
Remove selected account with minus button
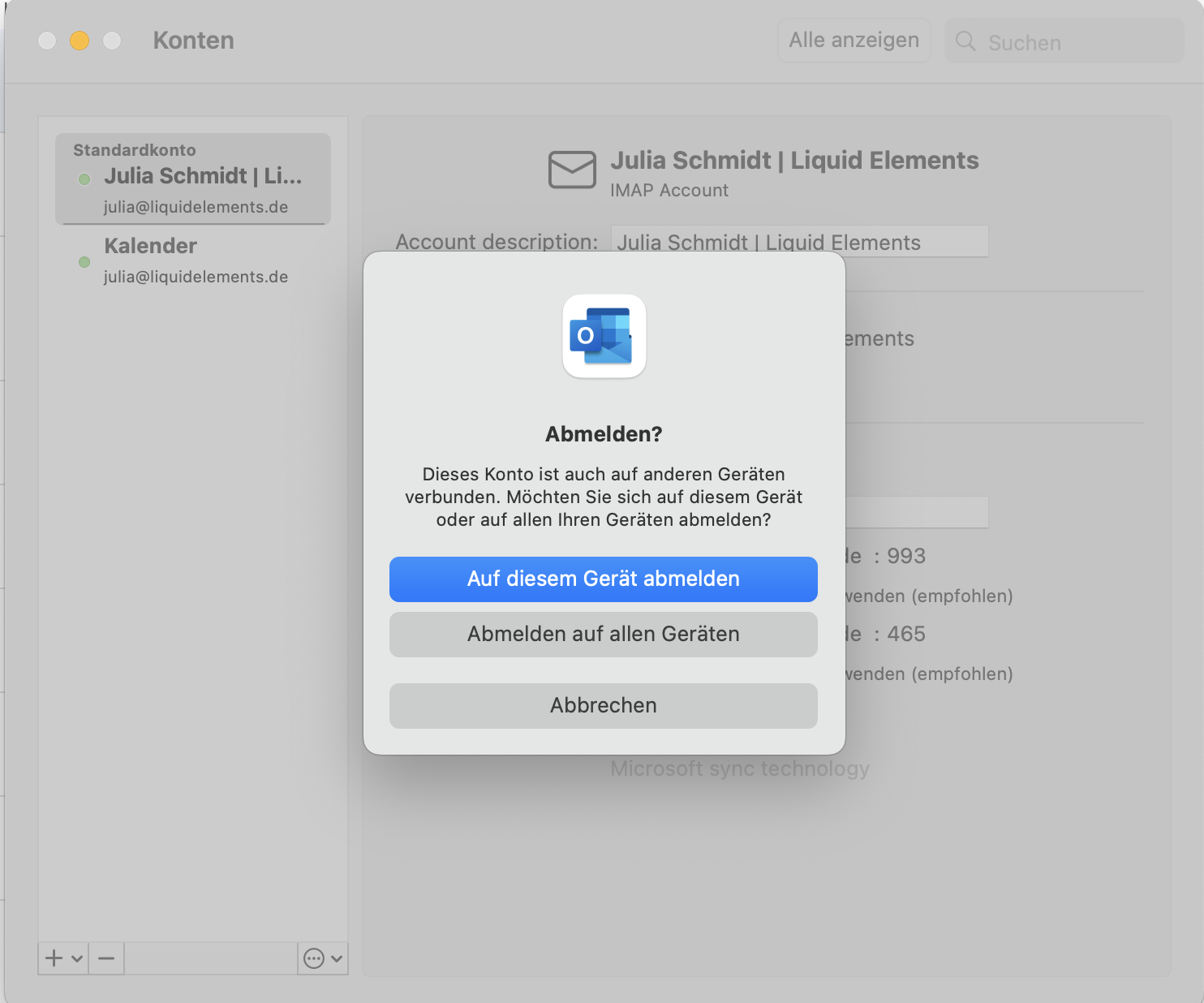[x=106, y=958]
